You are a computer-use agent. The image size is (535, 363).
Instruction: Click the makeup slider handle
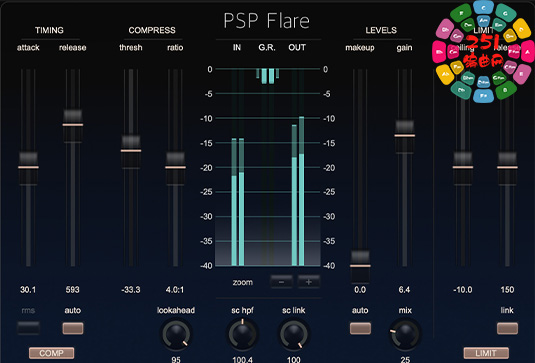pos(360,266)
